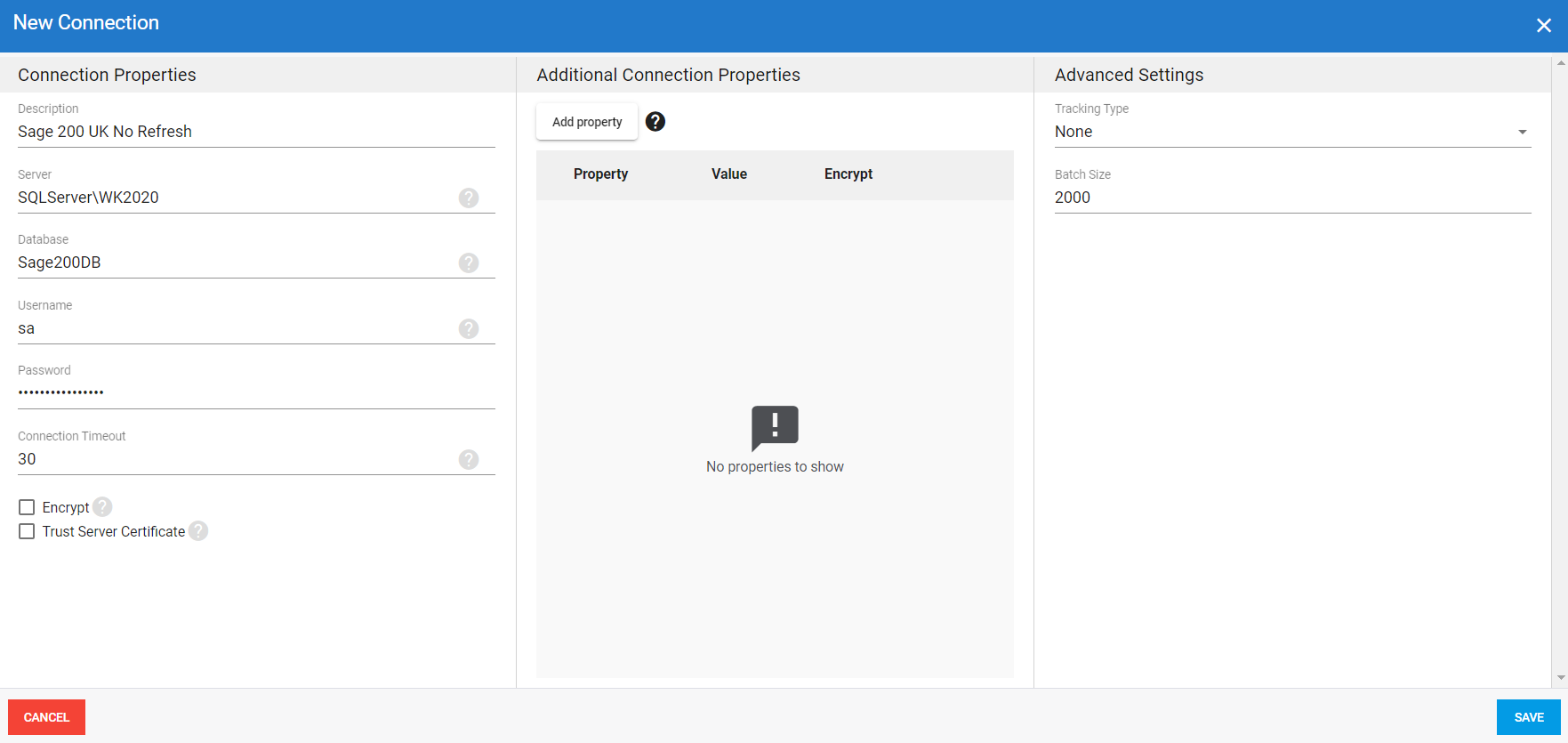The image size is (1568, 743).
Task: Click the Add property button
Action: click(x=587, y=122)
